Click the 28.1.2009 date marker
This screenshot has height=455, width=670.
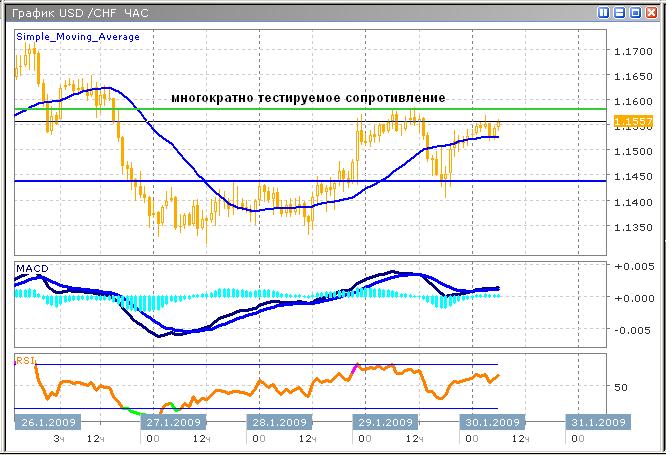click(x=273, y=422)
